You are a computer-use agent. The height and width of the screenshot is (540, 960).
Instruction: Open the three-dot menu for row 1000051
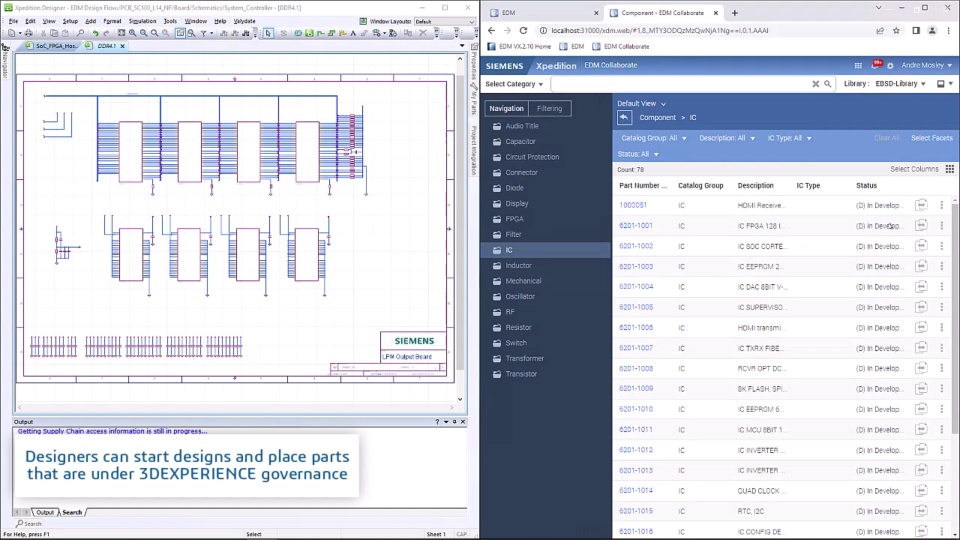pos(942,205)
